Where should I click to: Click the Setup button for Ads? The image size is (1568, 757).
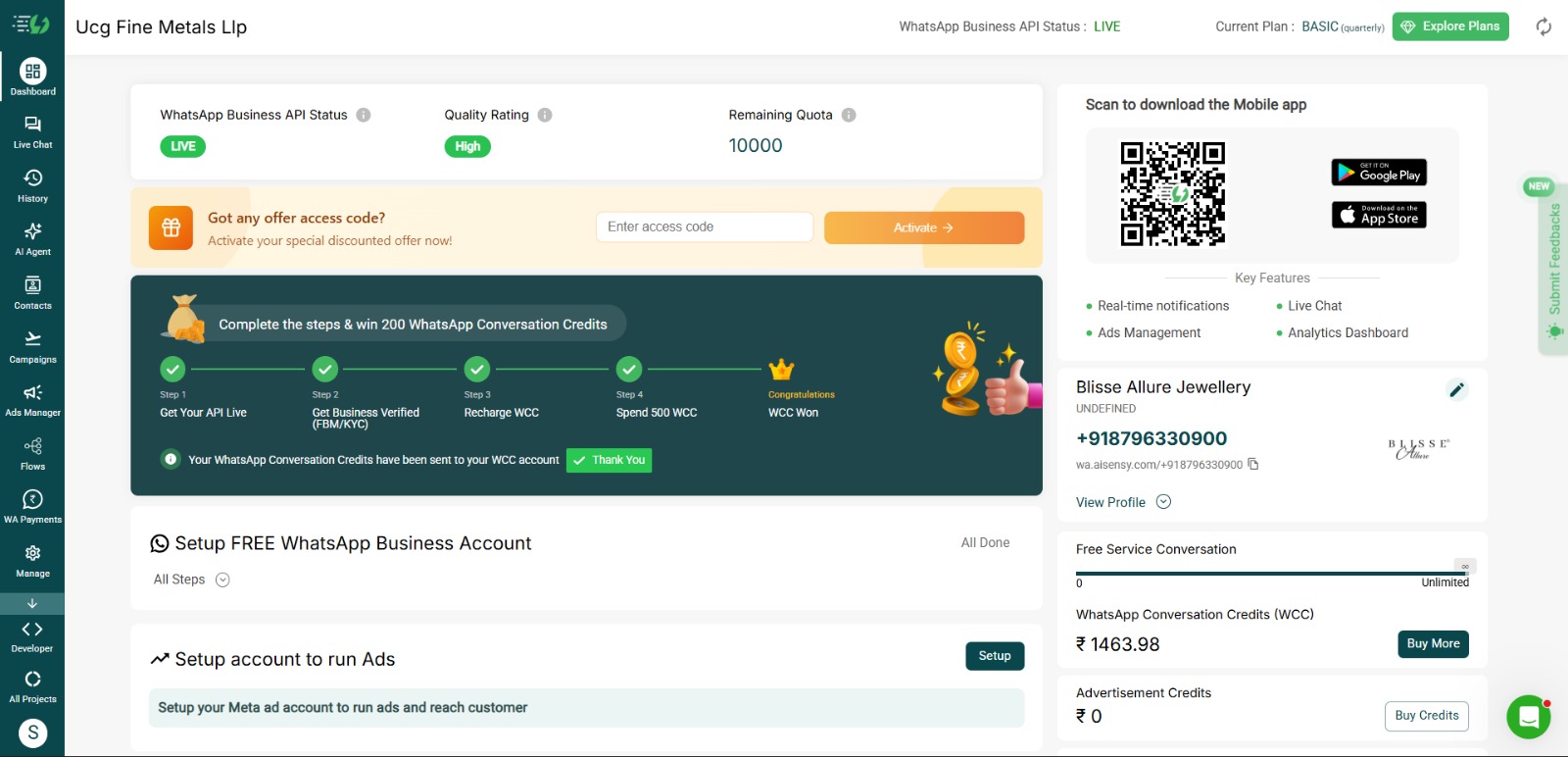click(x=995, y=656)
